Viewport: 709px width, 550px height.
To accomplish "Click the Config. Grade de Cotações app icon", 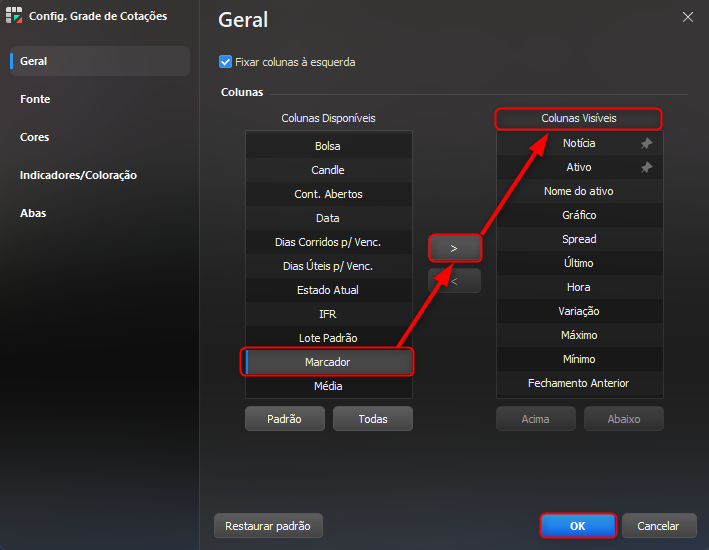I will tap(14, 15).
